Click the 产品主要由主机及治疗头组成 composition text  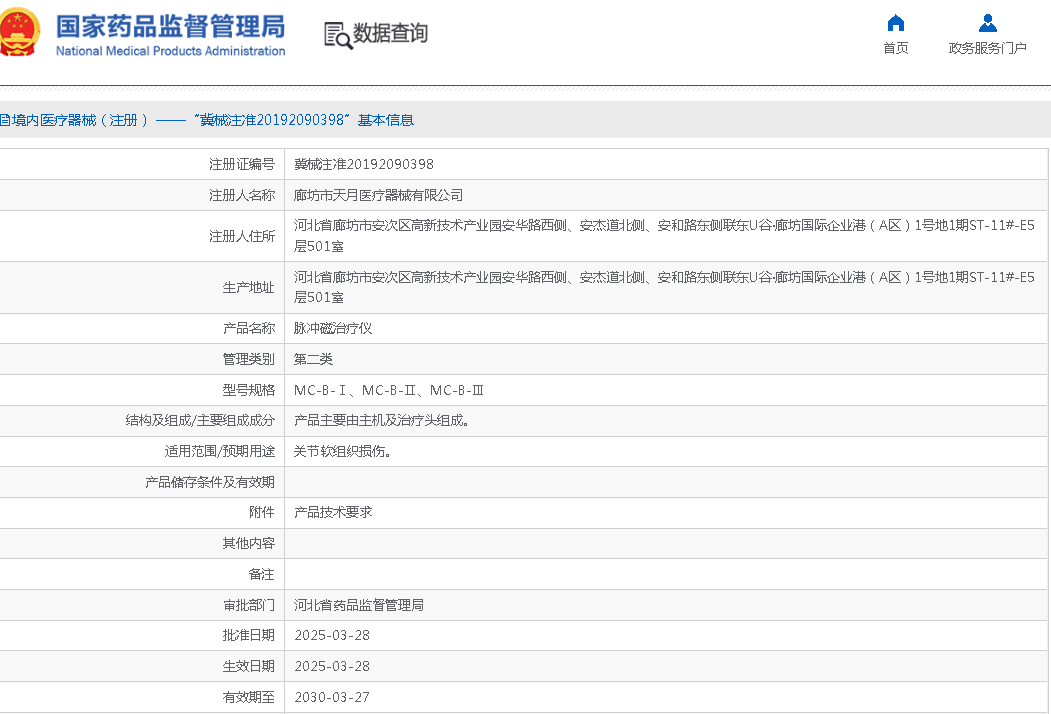coord(382,421)
